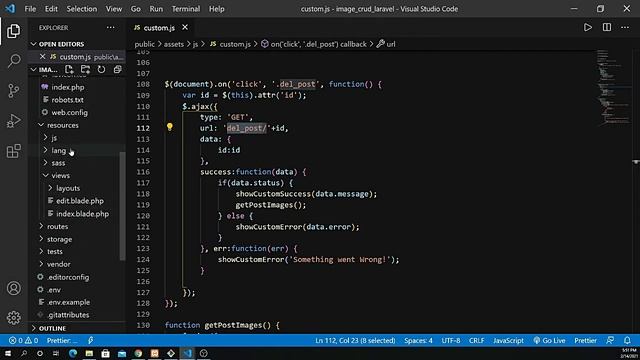Close custom.js in Open Editors list
The image size is (640, 360).
pyautogui.click(x=42, y=56)
